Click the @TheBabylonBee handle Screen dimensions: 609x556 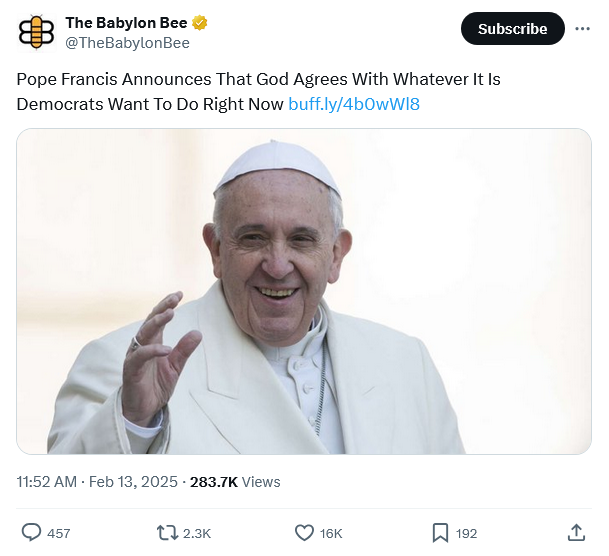click(127, 42)
